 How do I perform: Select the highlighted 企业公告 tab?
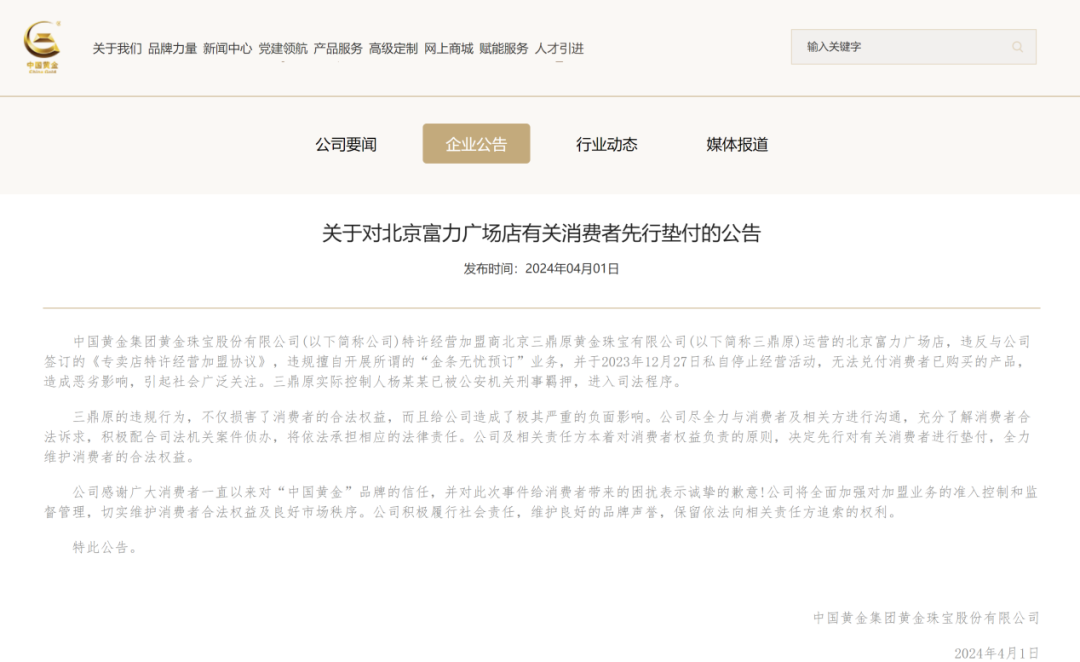point(476,143)
